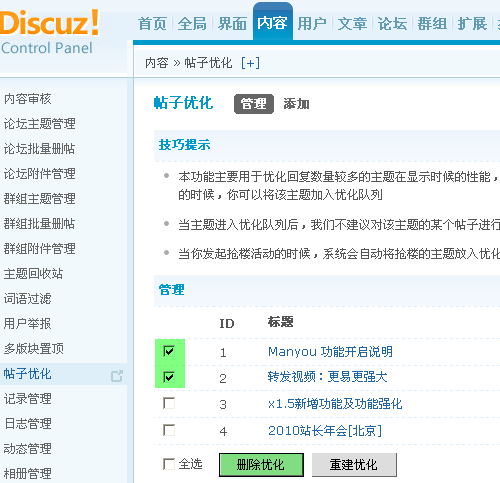This screenshot has width=500, height=483.
Task: Check the 2010站长年会[北京] row checkbox
Action: coord(169,430)
